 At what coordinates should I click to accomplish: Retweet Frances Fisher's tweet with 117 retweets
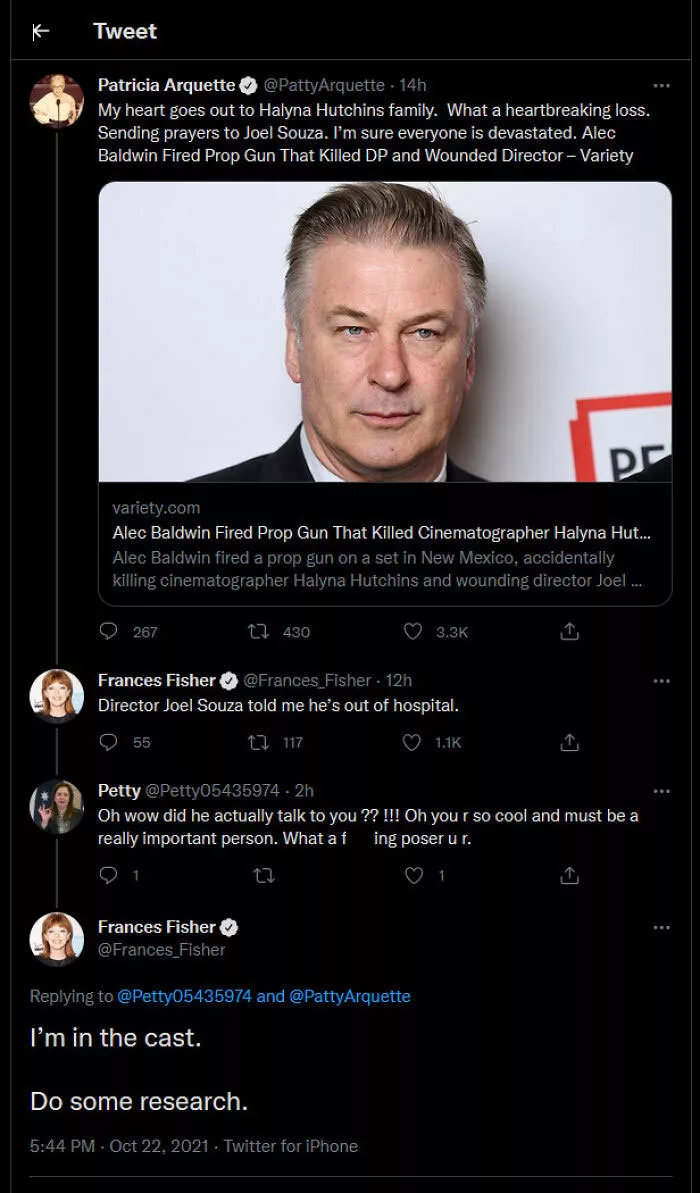pos(258,742)
